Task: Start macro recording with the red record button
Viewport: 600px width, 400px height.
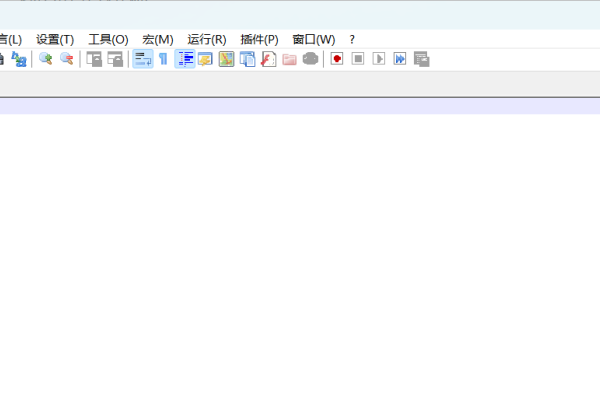Action: [x=337, y=59]
